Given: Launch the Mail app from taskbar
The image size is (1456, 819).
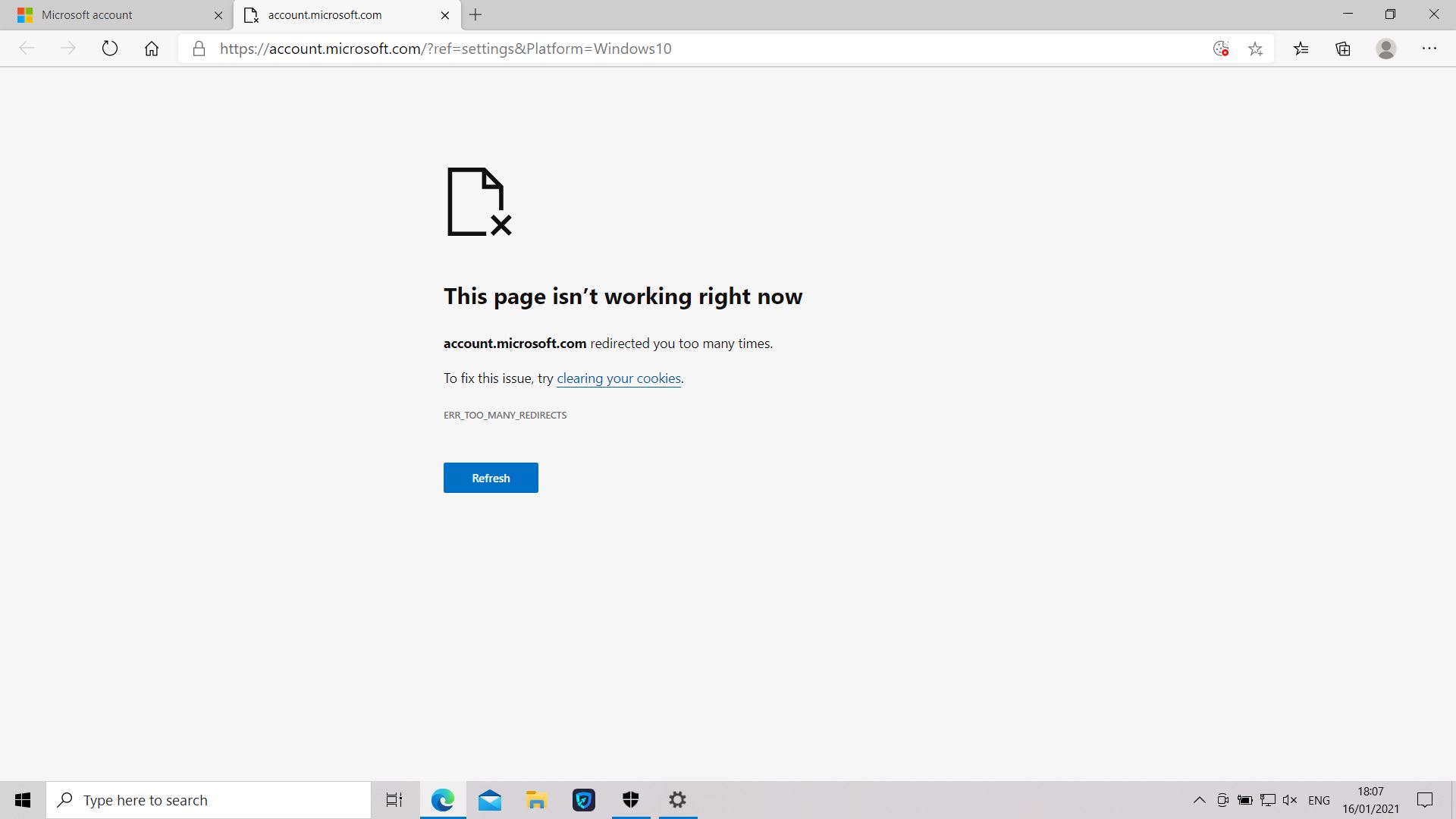Looking at the screenshot, I should coord(490,800).
